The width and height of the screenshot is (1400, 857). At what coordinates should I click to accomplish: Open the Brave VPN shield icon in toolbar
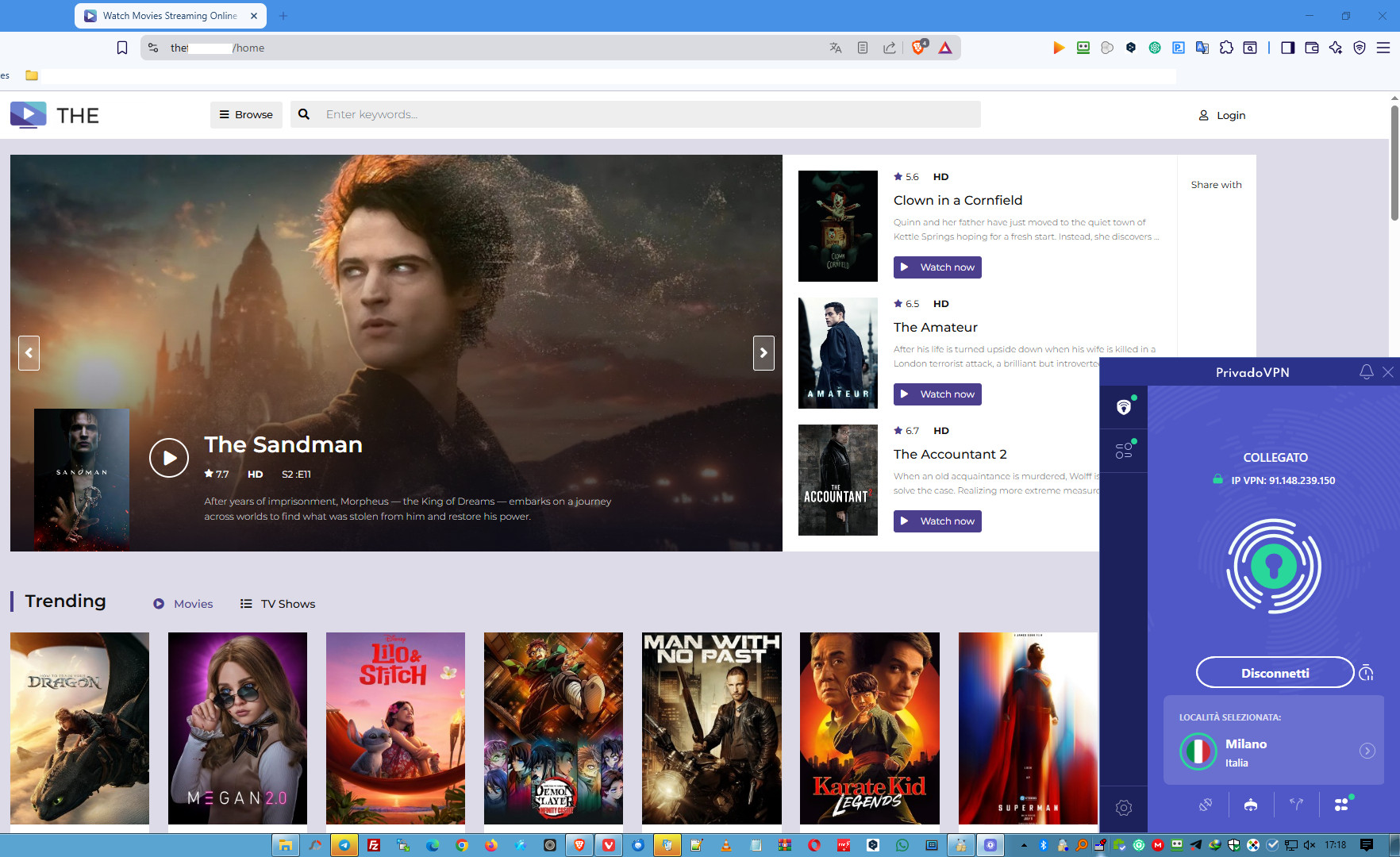pyautogui.click(x=1360, y=48)
